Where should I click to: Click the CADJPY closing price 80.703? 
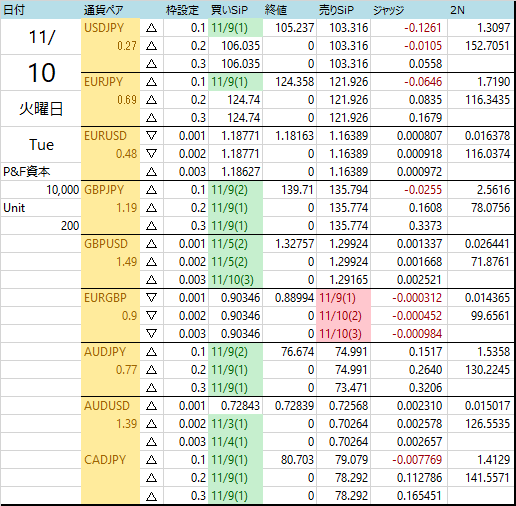click(290, 460)
